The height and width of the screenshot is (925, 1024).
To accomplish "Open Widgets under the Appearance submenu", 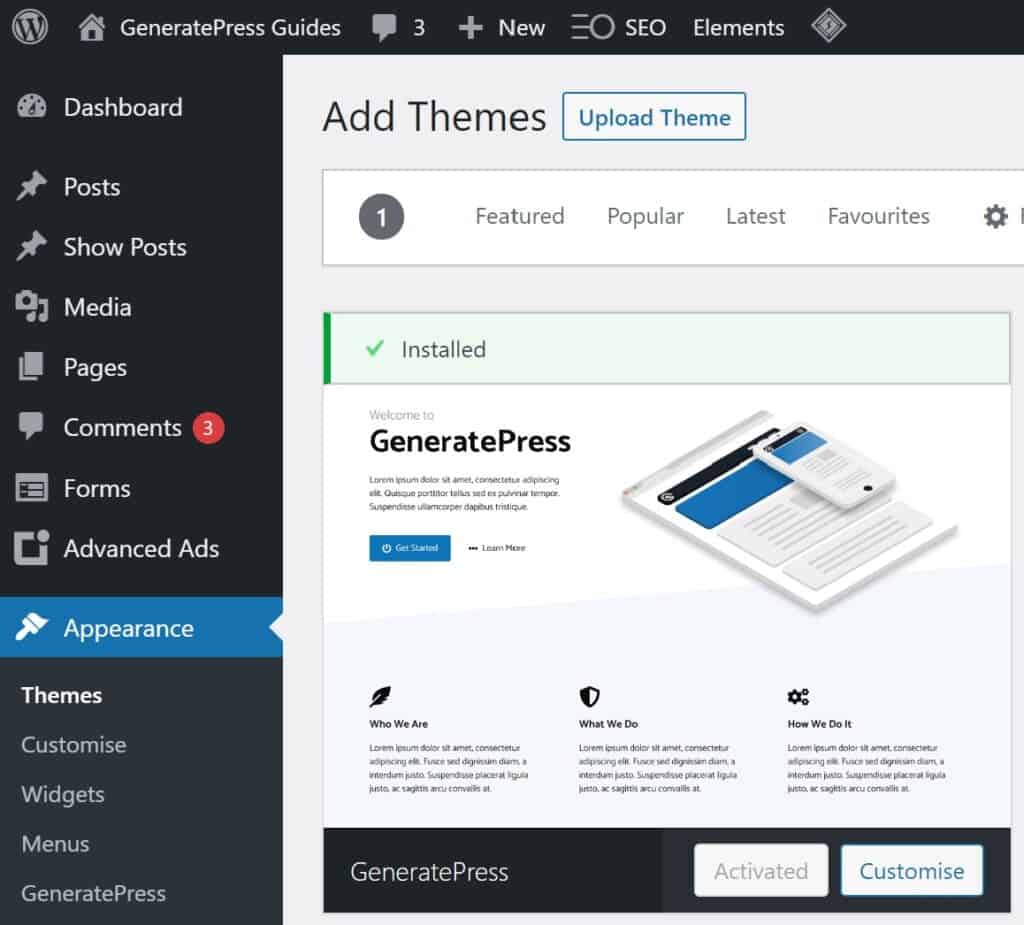I will 63,794.
